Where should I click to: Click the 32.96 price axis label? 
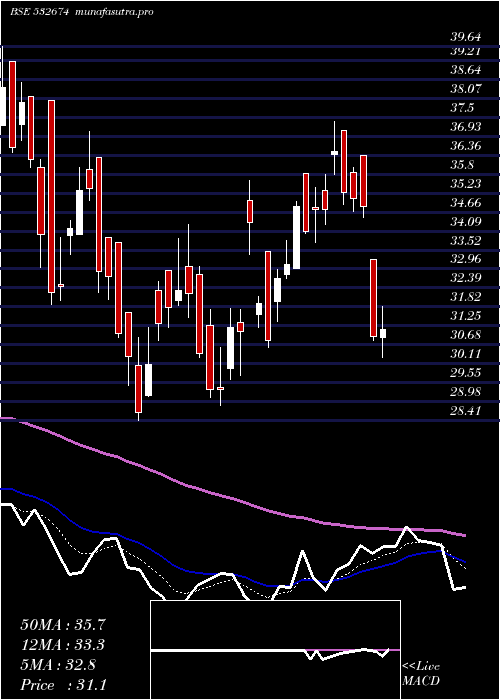(466, 259)
